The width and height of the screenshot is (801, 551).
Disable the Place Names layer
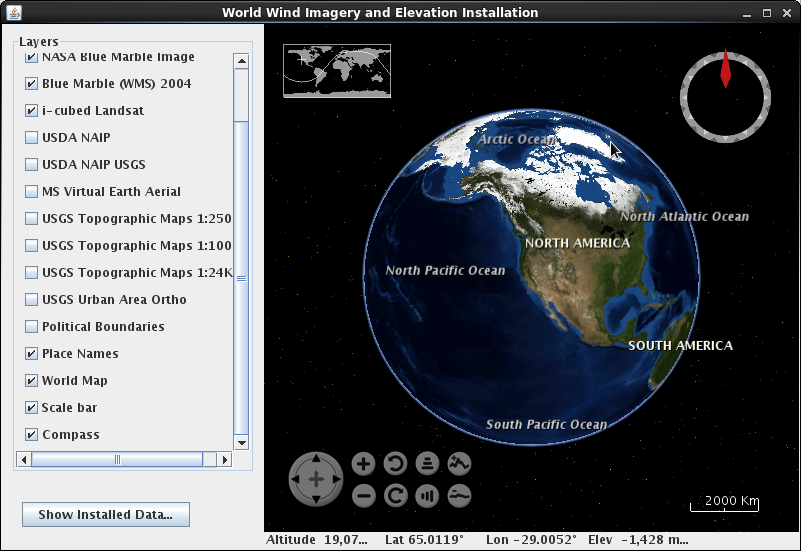point(32,354)
